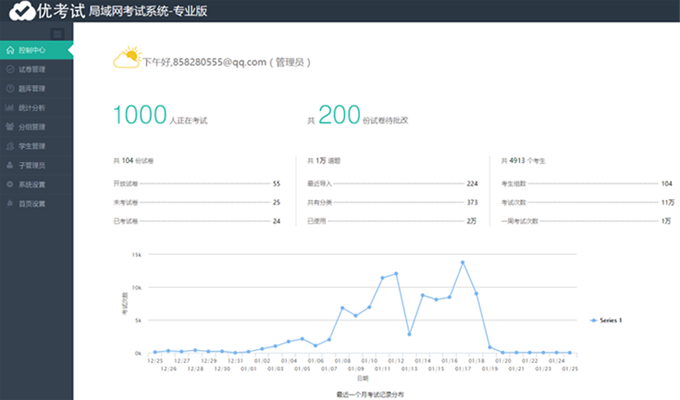
Task: Click the 试卷管理 checkmark icon
Action: pos(9,69)
